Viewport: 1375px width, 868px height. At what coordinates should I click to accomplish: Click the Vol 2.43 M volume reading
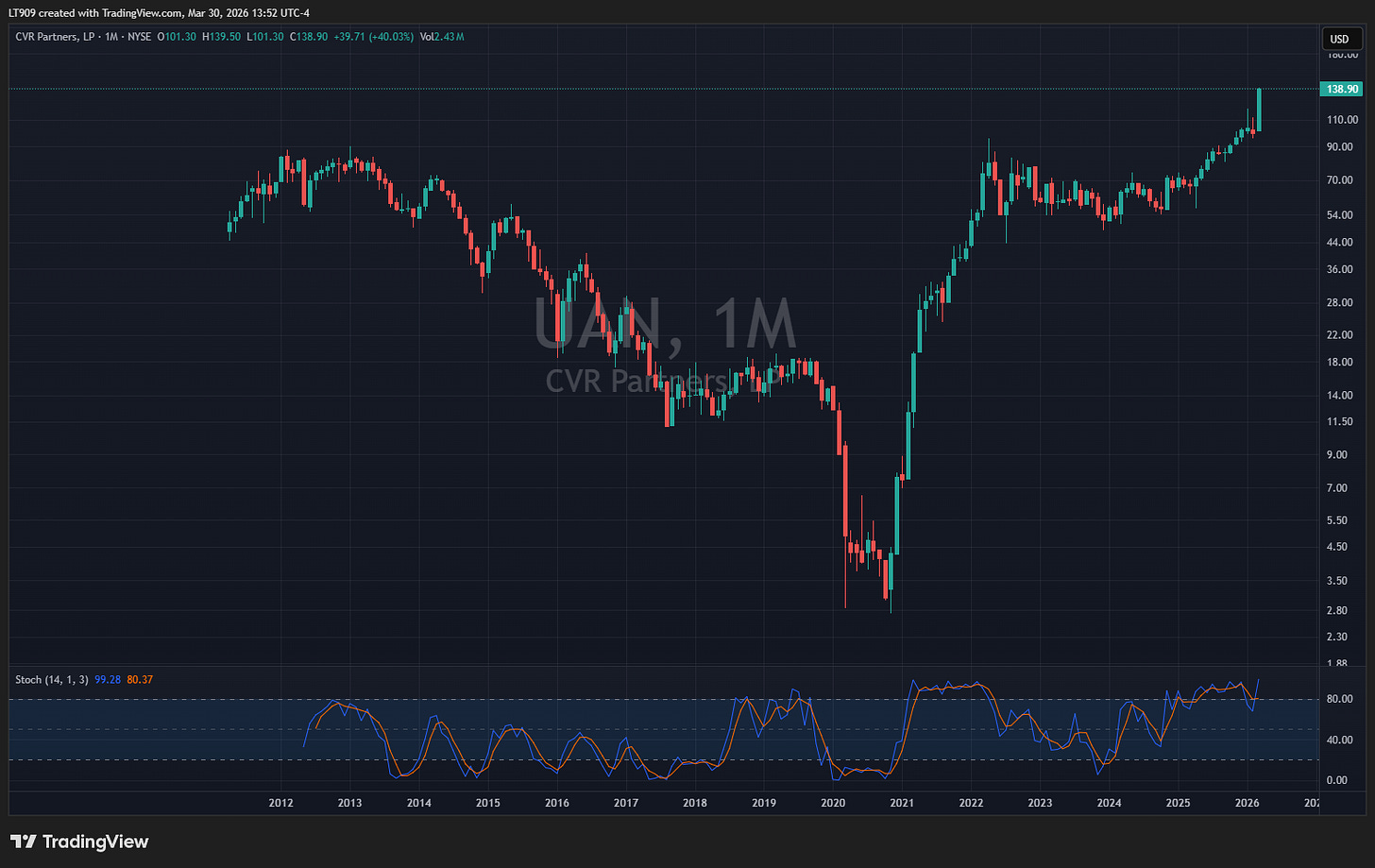click(x=442, y=37)
